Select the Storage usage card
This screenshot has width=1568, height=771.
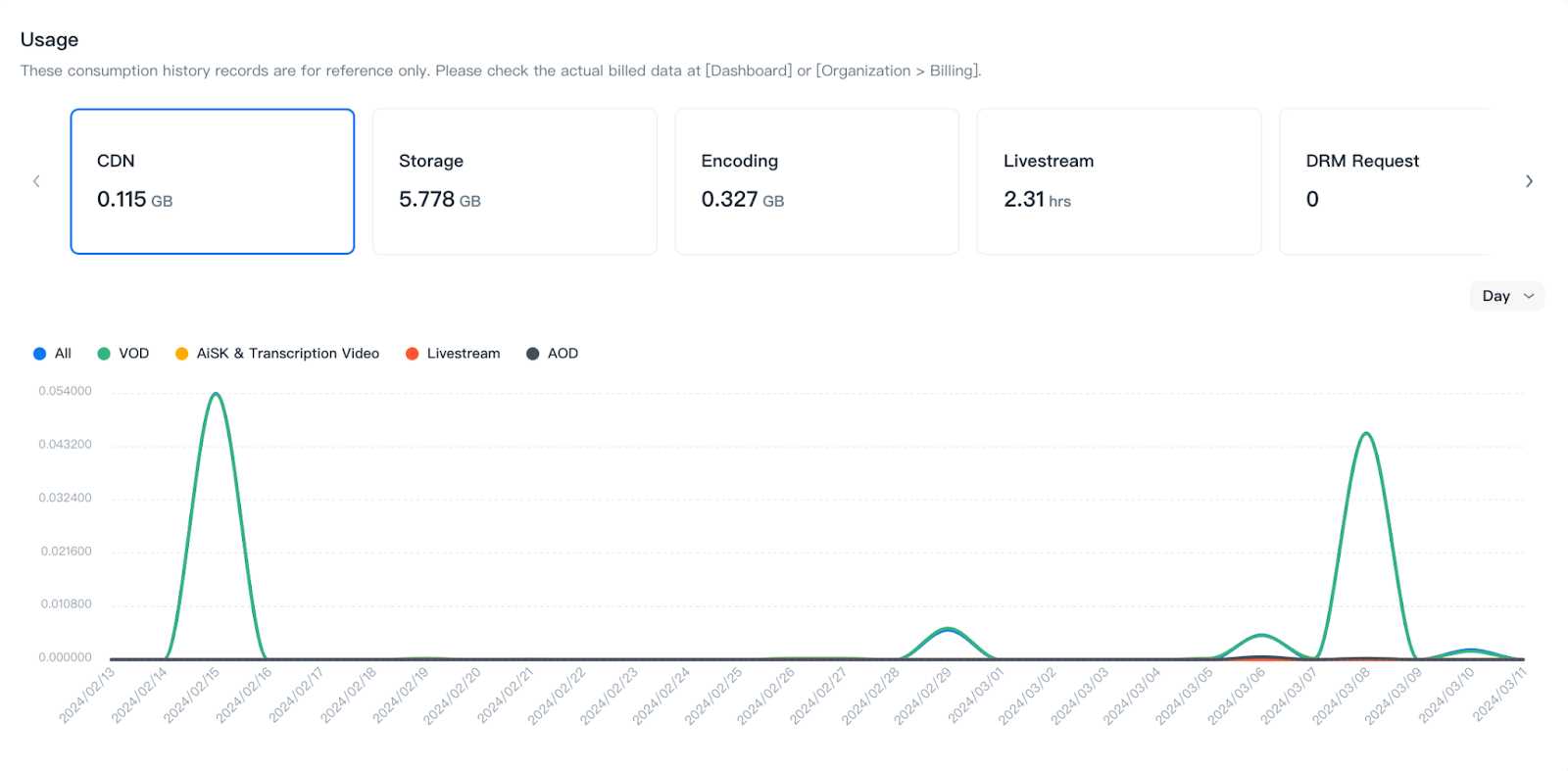514,181
